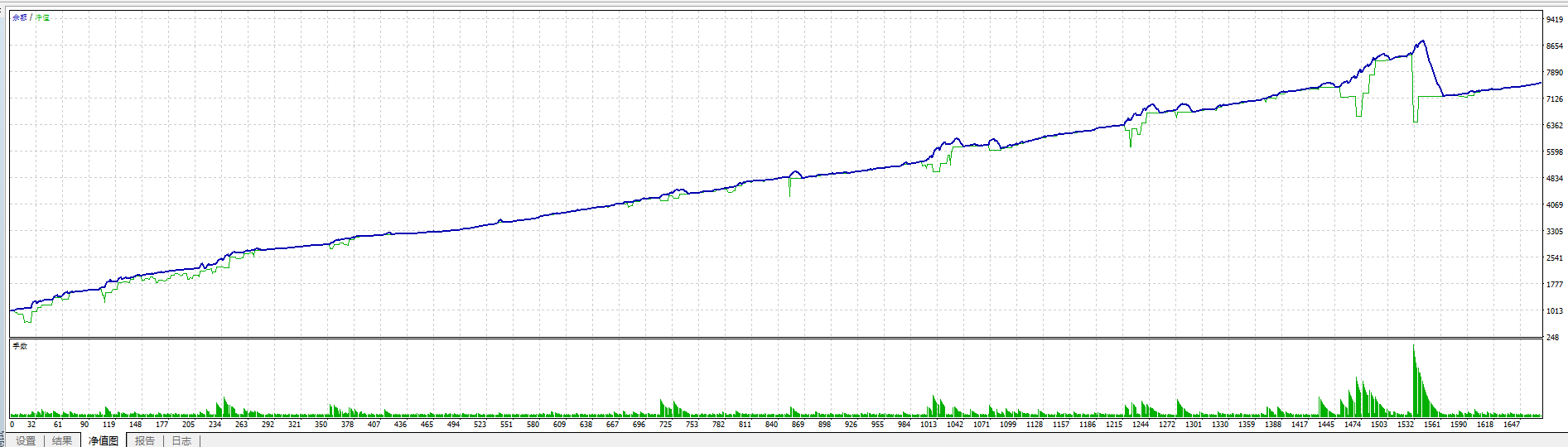Image resolution: width=1568 pixels, height=447 pixels.
Task: Click the 手数 panel label
Action: [20, 346]
